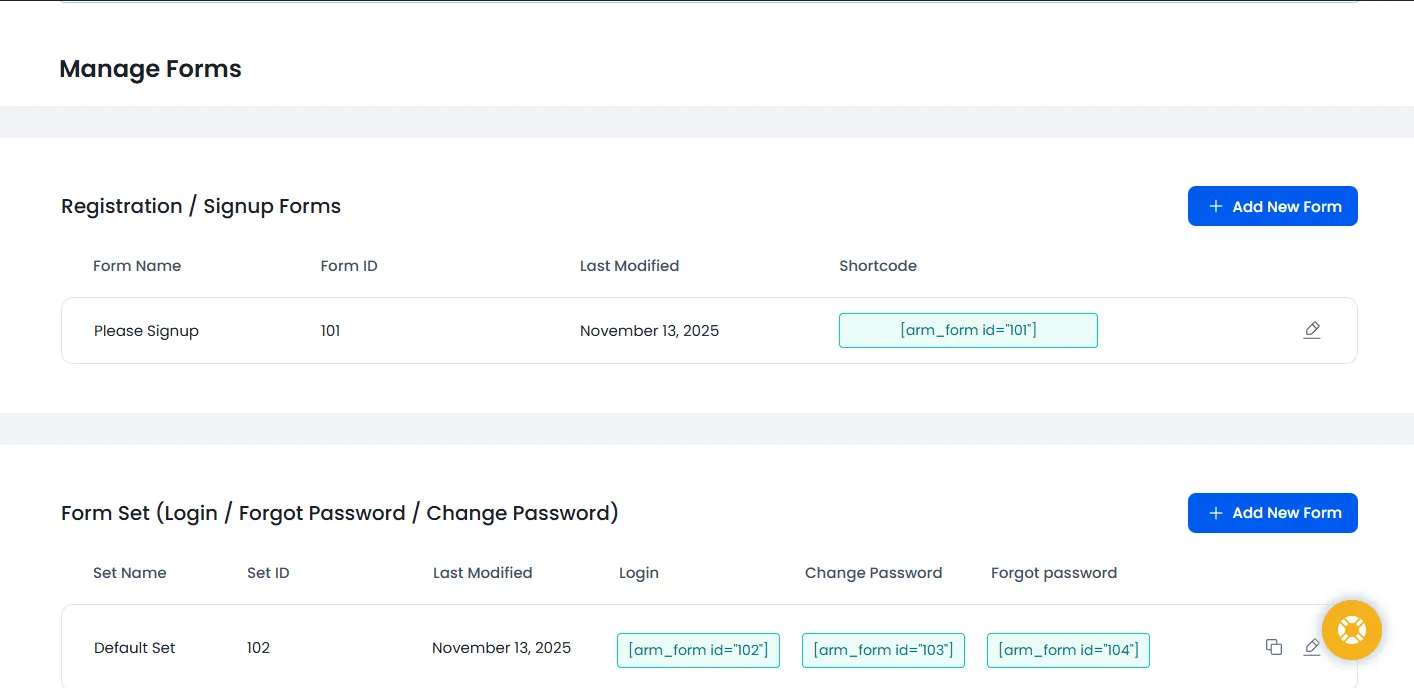
Task: Click the Last Modified column header
Action: click(x=629, y=265)
